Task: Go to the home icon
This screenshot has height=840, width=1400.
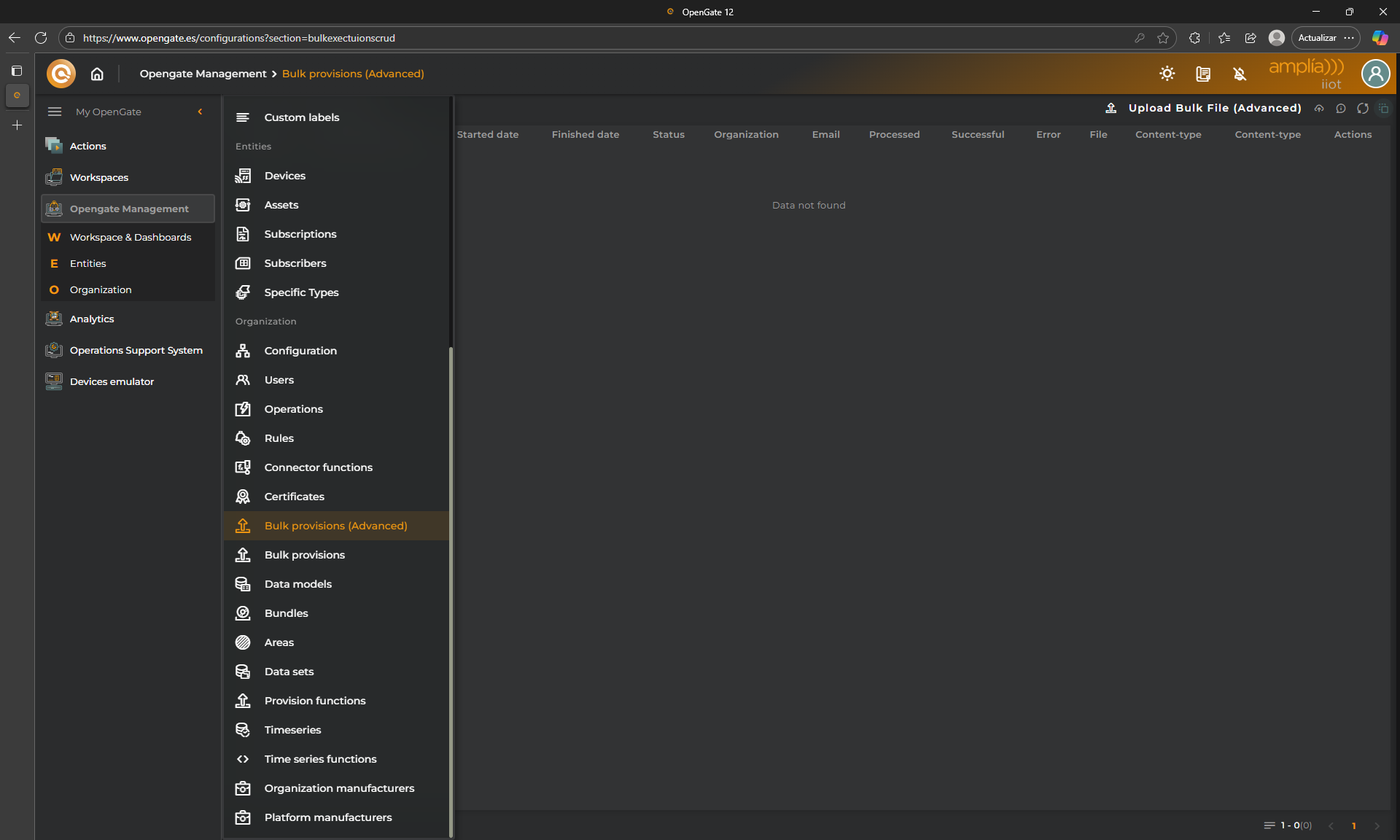Action: coord(97,74)
